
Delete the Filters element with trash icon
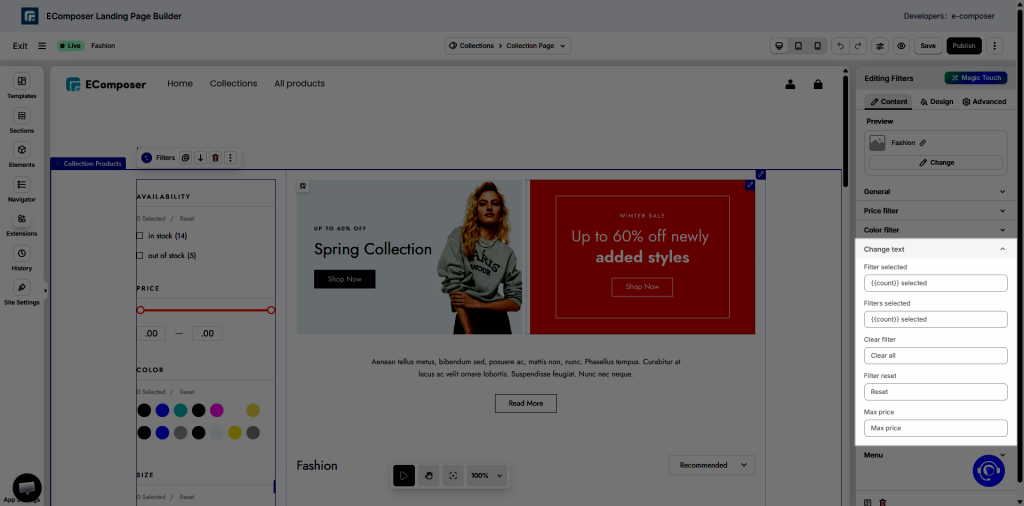coord(215,158)
